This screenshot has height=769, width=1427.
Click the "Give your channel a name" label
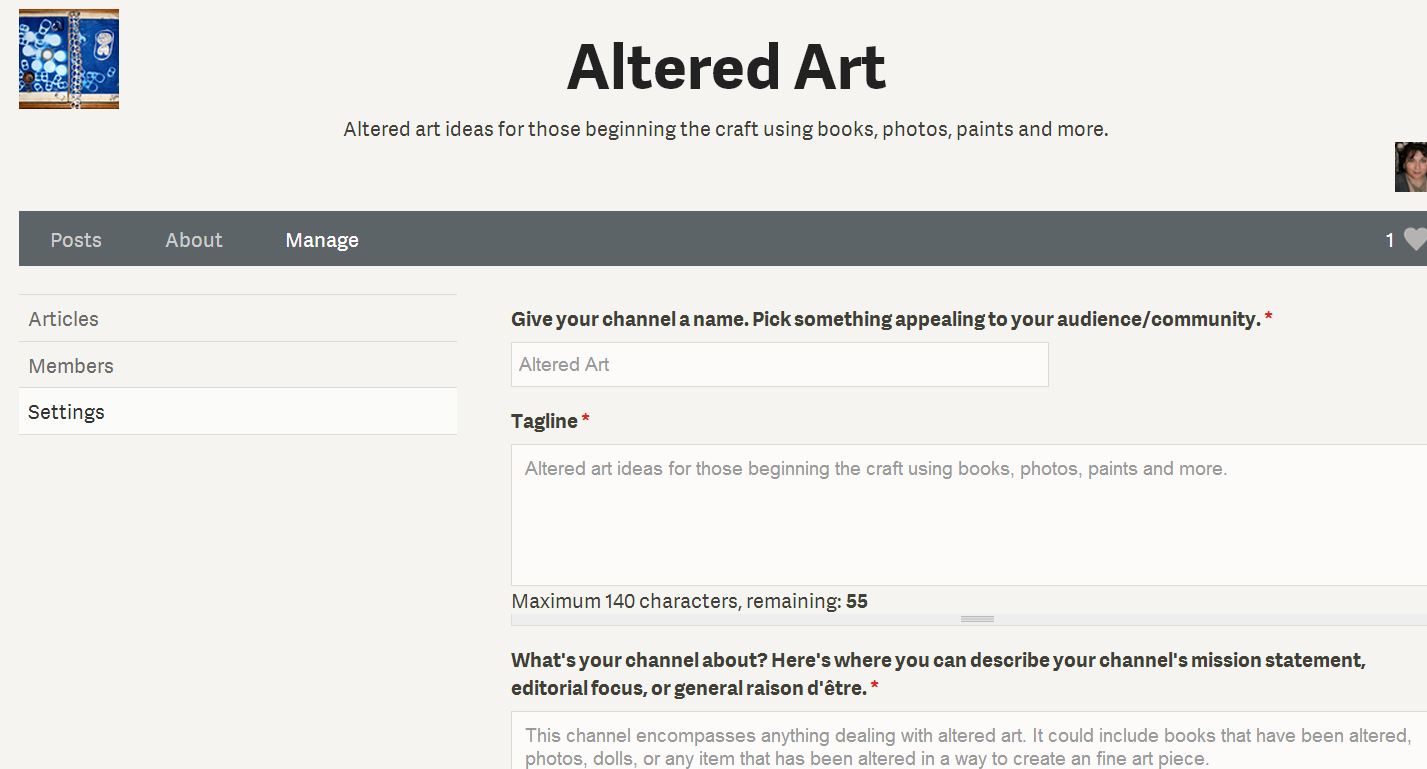click(x=885, y=319)
